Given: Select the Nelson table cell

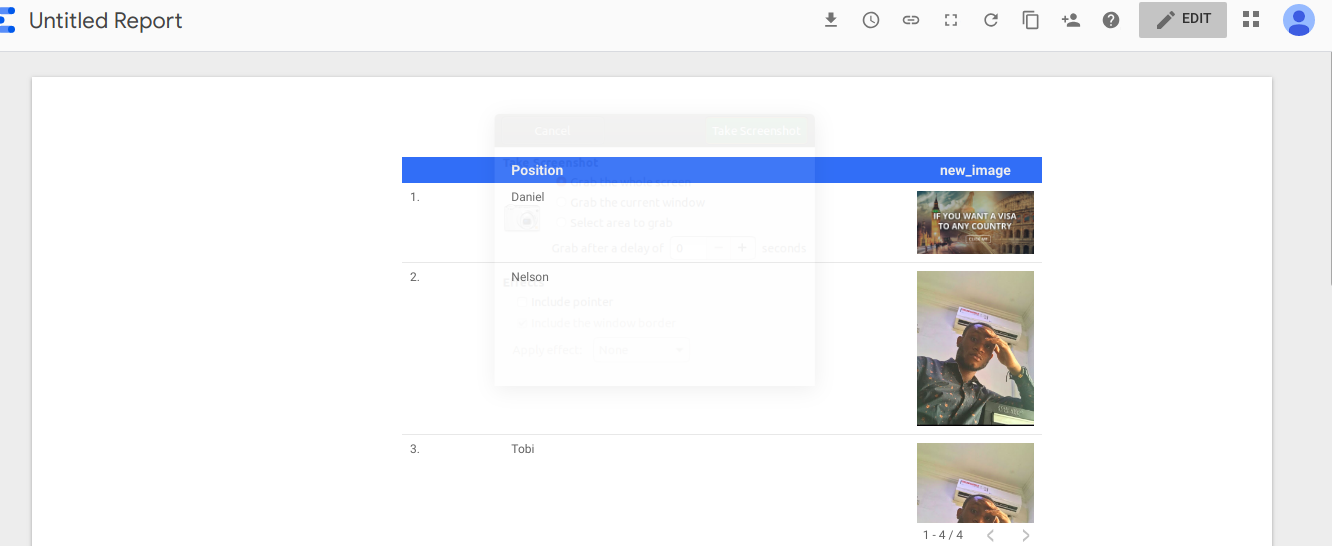Looking at the screenshot, I should (530, 277).
